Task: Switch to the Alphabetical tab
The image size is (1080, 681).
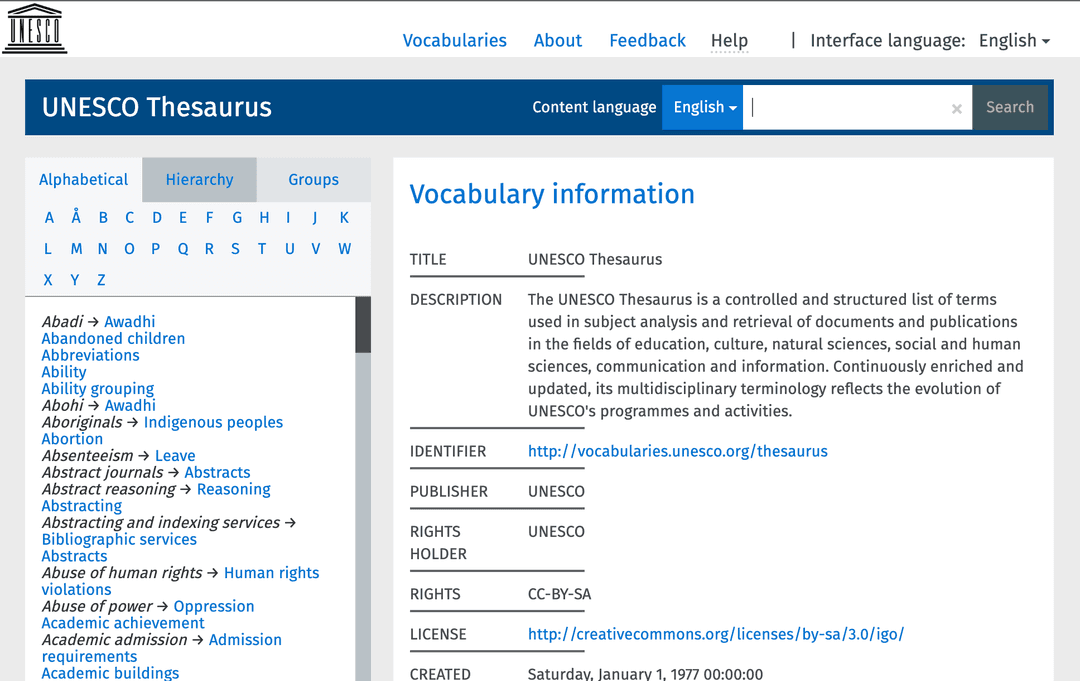Action: click(83, 180)
